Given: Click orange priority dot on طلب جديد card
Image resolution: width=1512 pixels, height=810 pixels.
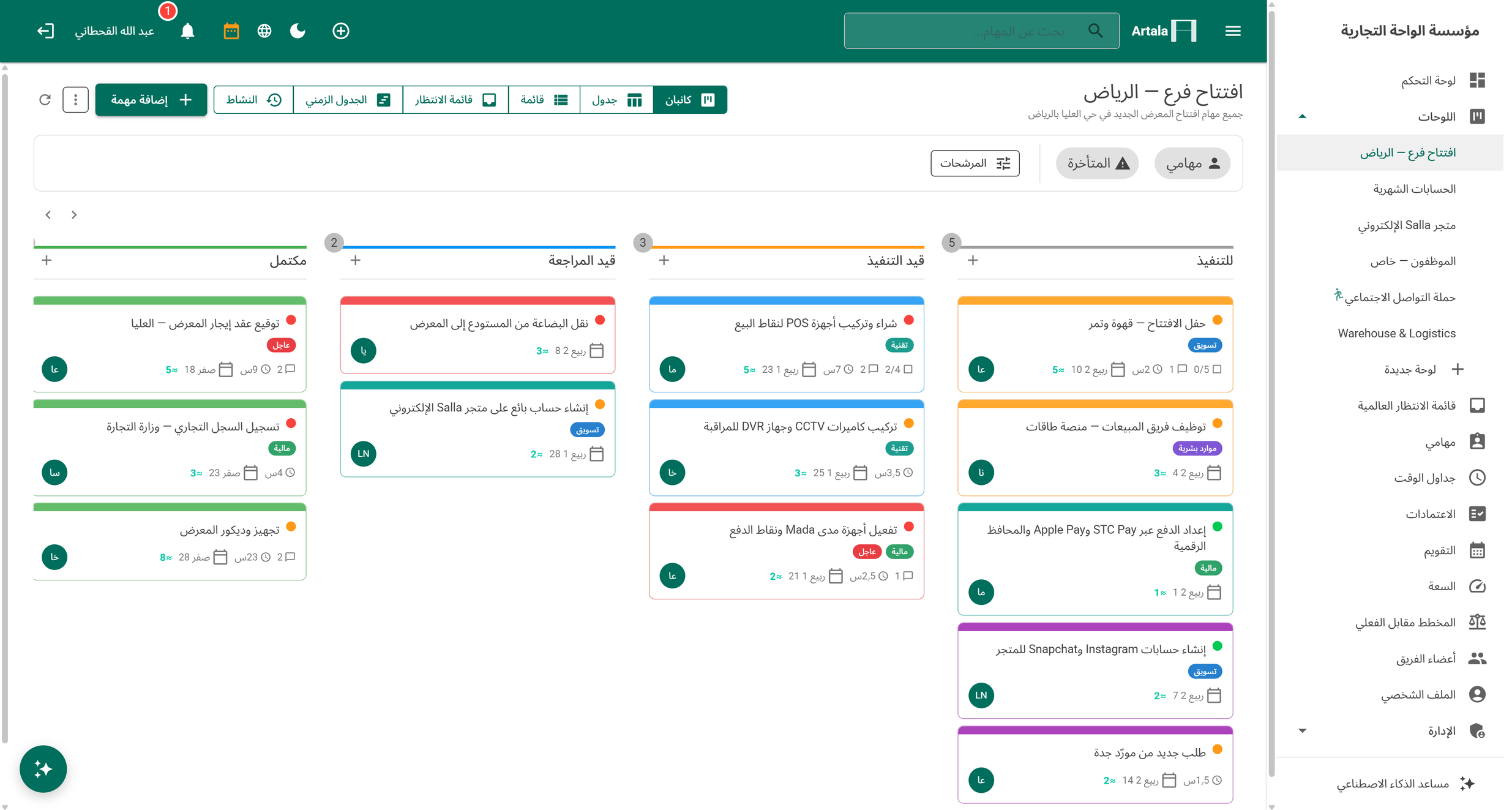Looking at the screenshot, I should point(1217,749).
